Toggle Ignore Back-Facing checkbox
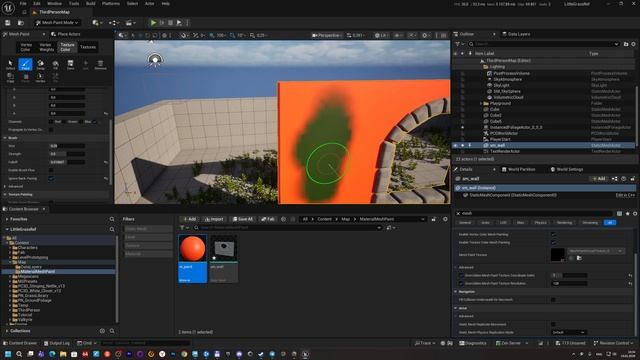 pyautogui.click(x=51, y=178)
